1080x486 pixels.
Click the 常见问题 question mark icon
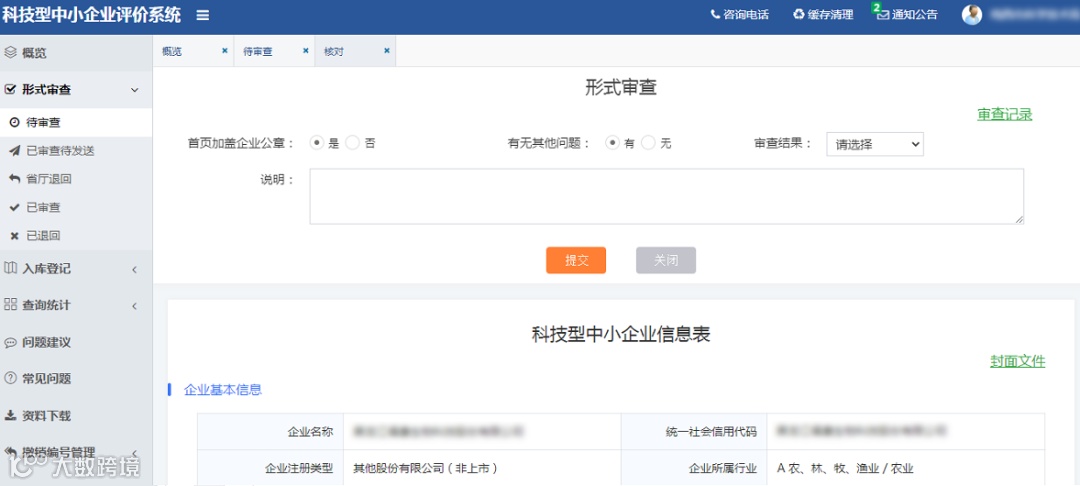[x=10, y=379]
